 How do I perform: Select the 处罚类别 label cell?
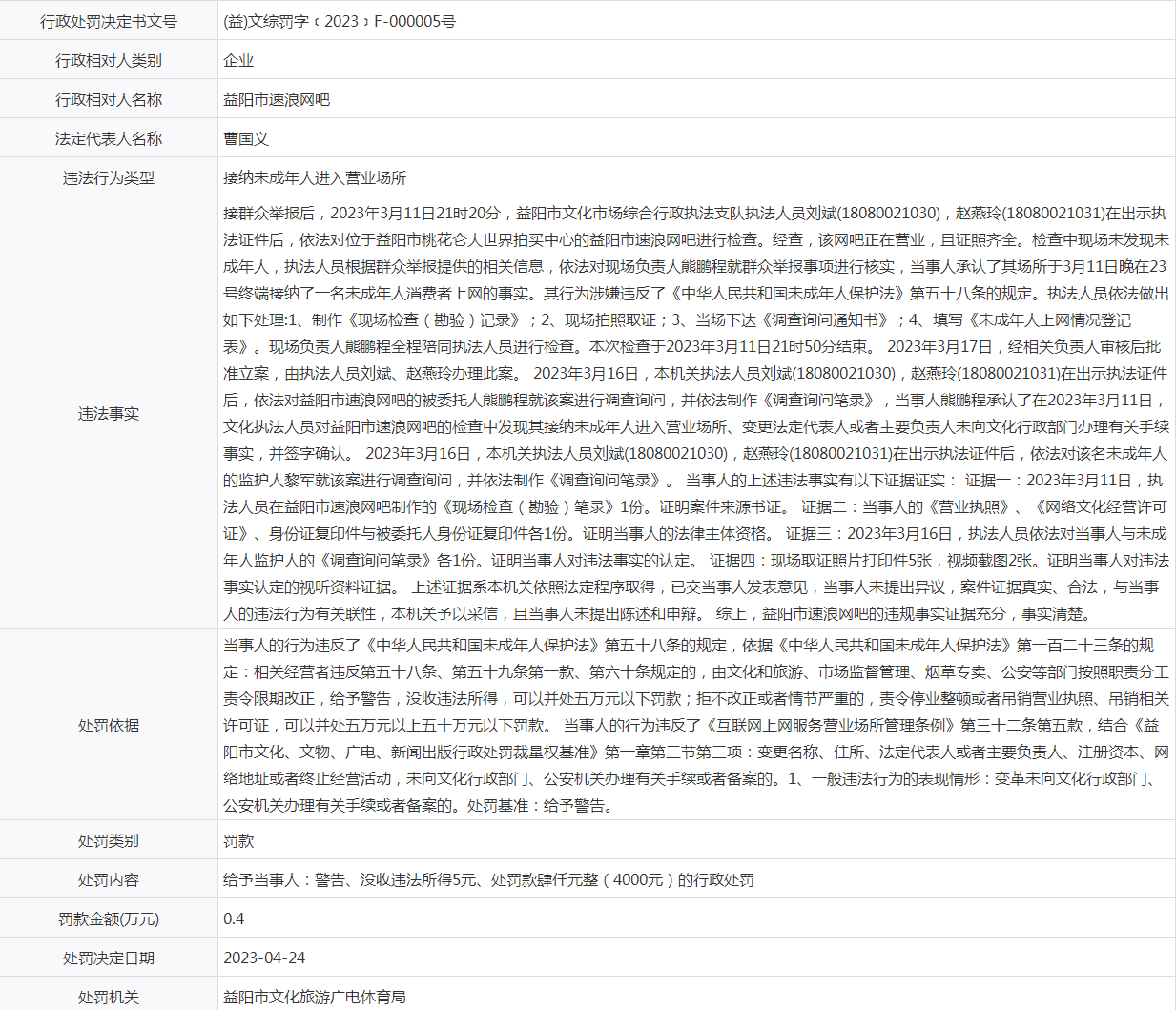(x=109, y=840)
